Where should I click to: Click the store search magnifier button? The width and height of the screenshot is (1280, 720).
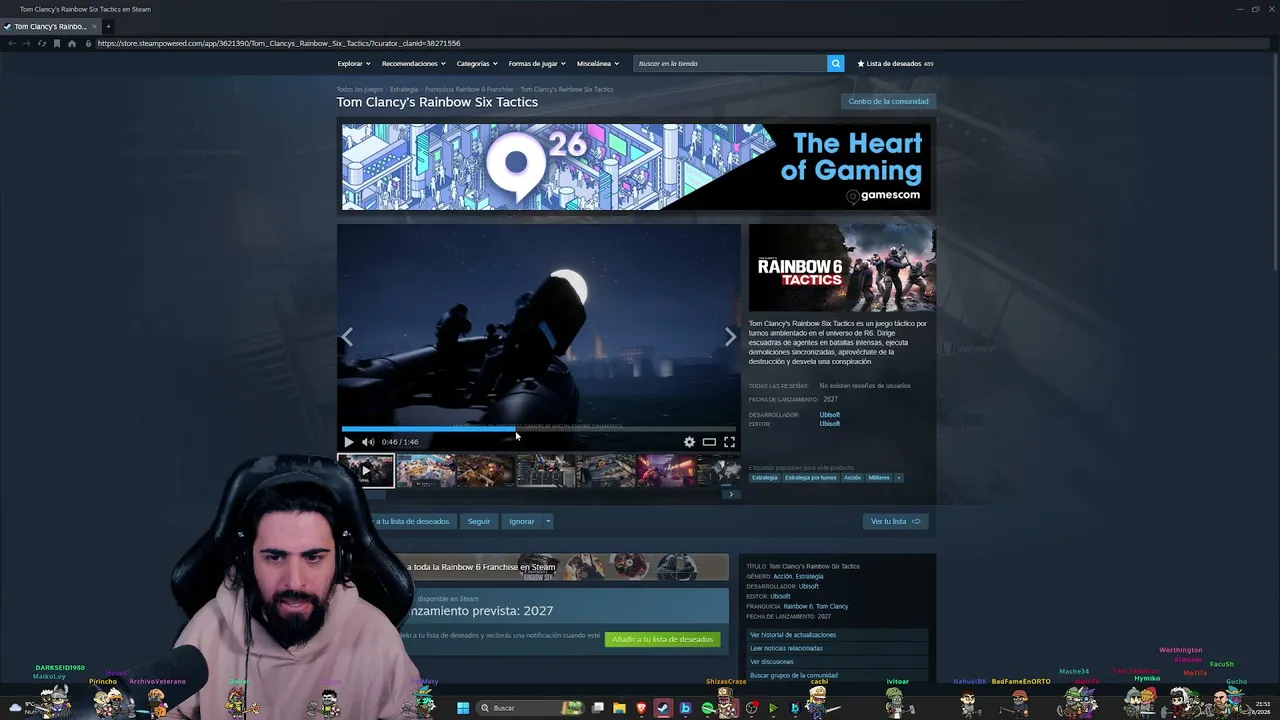pos(836,63)
